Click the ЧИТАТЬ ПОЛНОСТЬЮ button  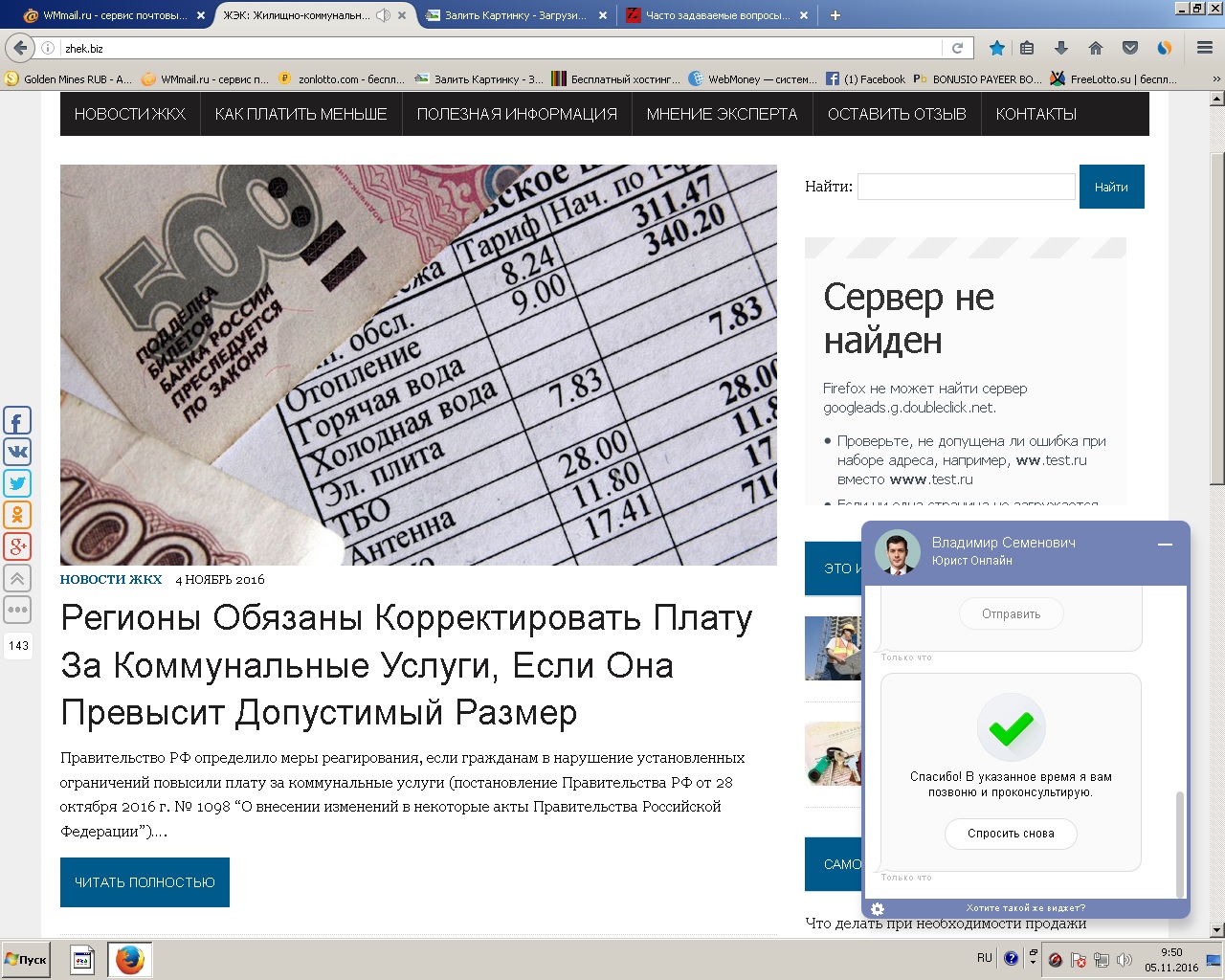coord(145,882)
